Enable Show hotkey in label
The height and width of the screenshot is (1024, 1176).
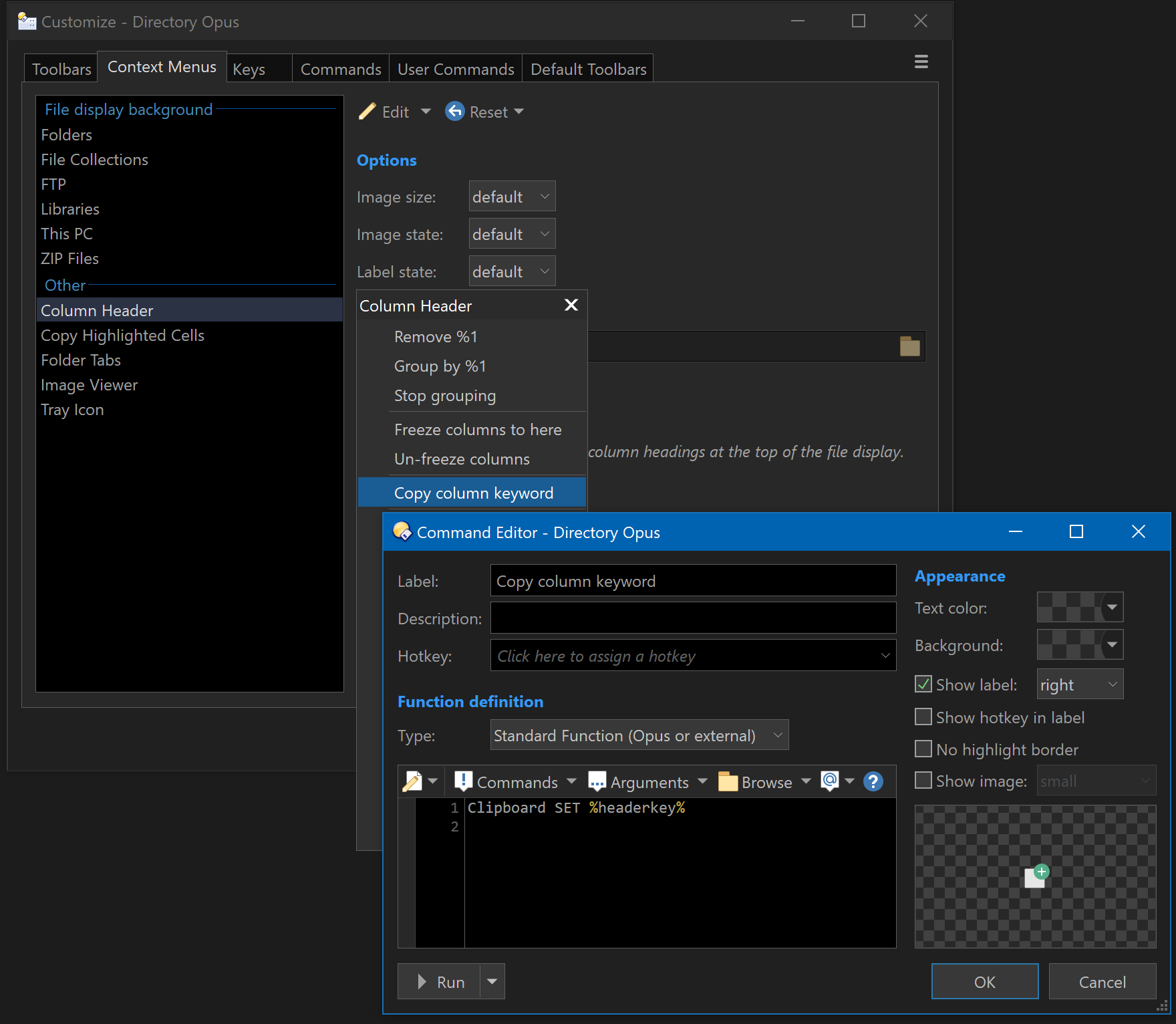(x=923, y=717)
